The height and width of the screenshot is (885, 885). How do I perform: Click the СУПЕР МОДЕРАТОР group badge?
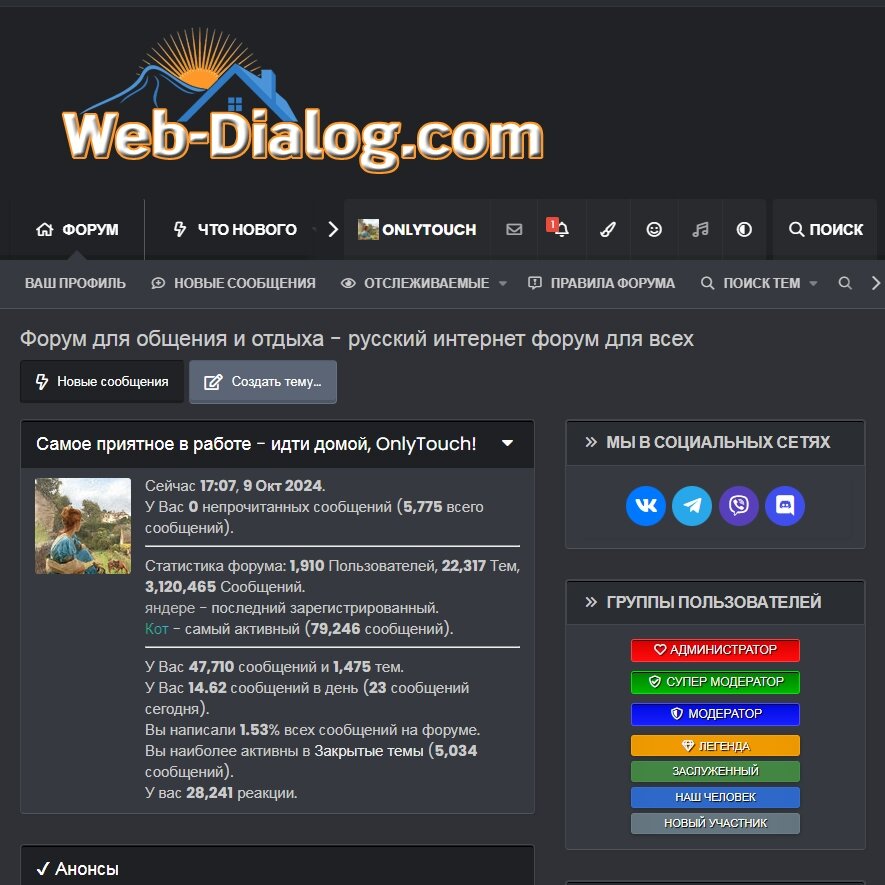(x=715, y=682)
